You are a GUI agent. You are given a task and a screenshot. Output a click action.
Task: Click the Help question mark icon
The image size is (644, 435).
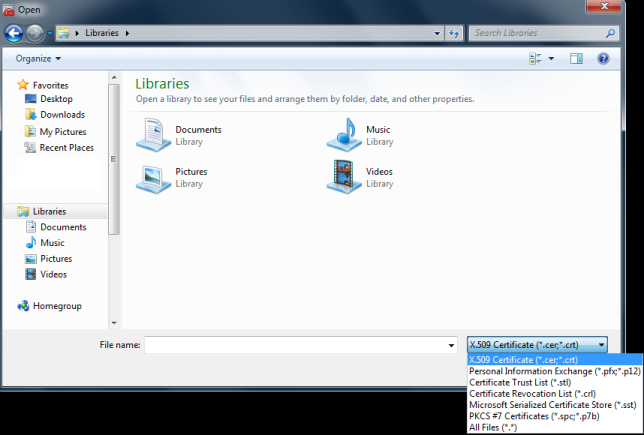[603, 59]
